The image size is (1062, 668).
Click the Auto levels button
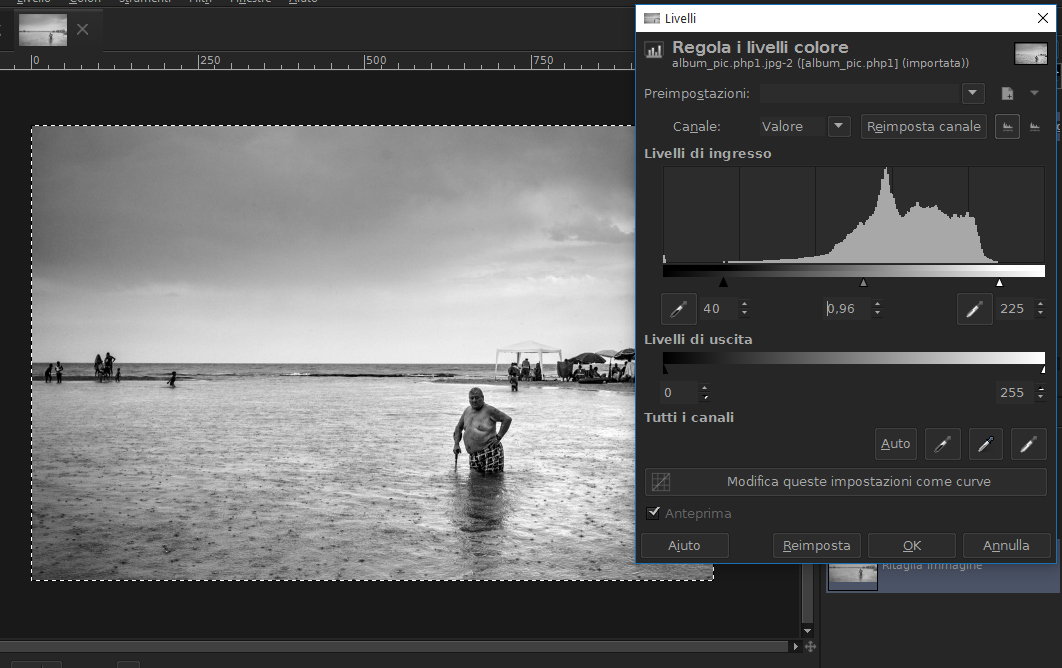895,444
